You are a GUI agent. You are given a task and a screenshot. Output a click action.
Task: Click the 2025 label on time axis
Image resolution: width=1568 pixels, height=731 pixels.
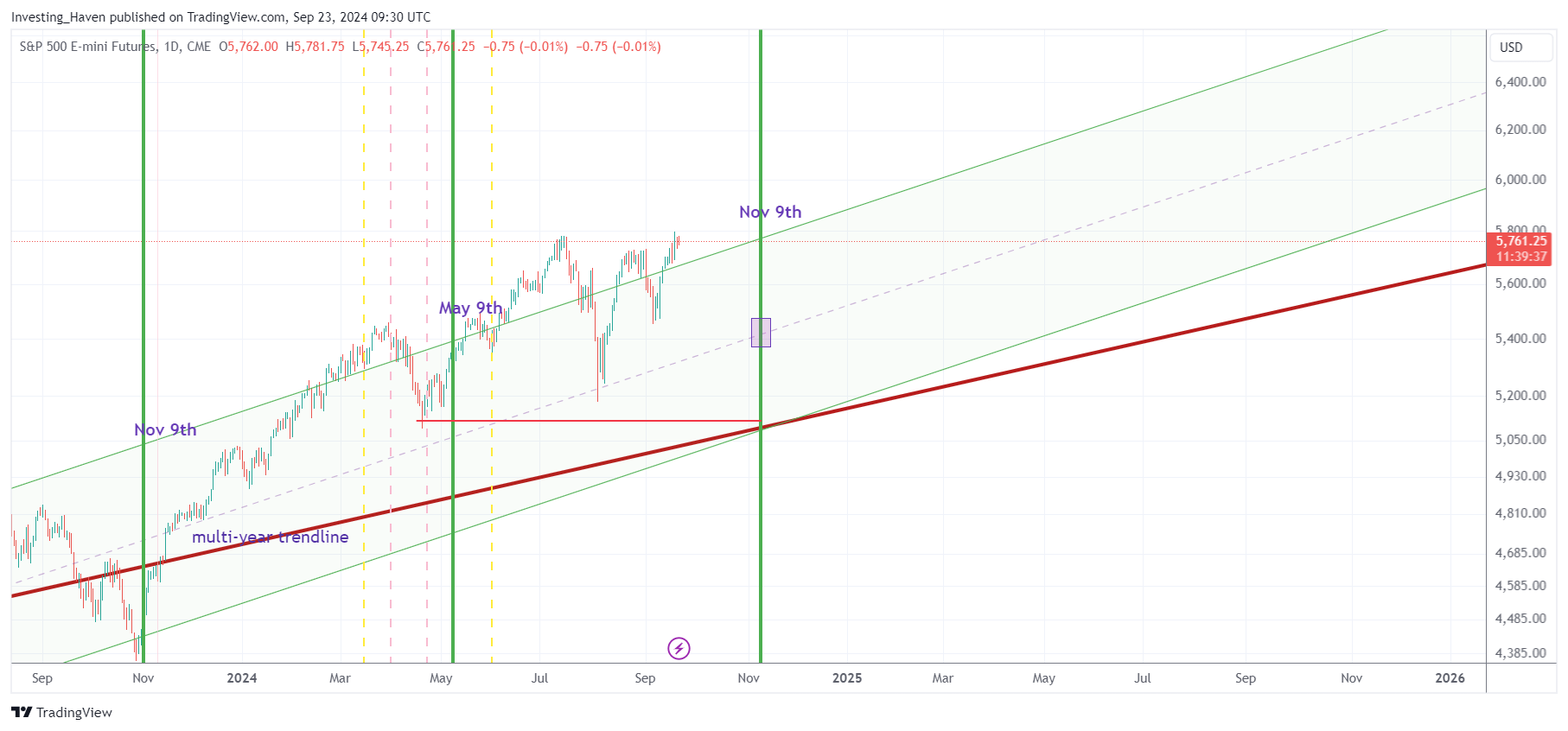point(847,678)
